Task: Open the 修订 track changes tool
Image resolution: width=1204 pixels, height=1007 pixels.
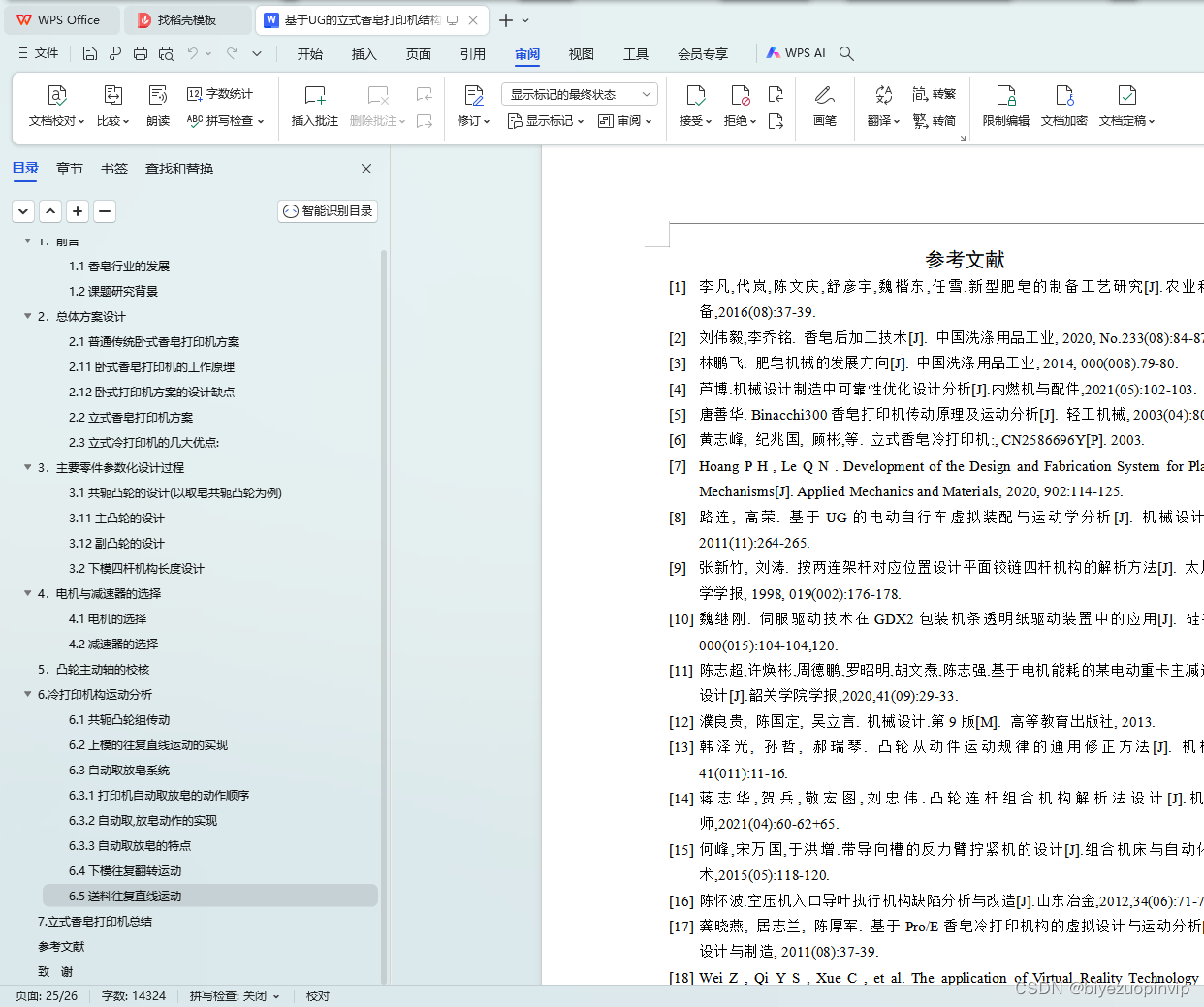Action: click(473, 107)
